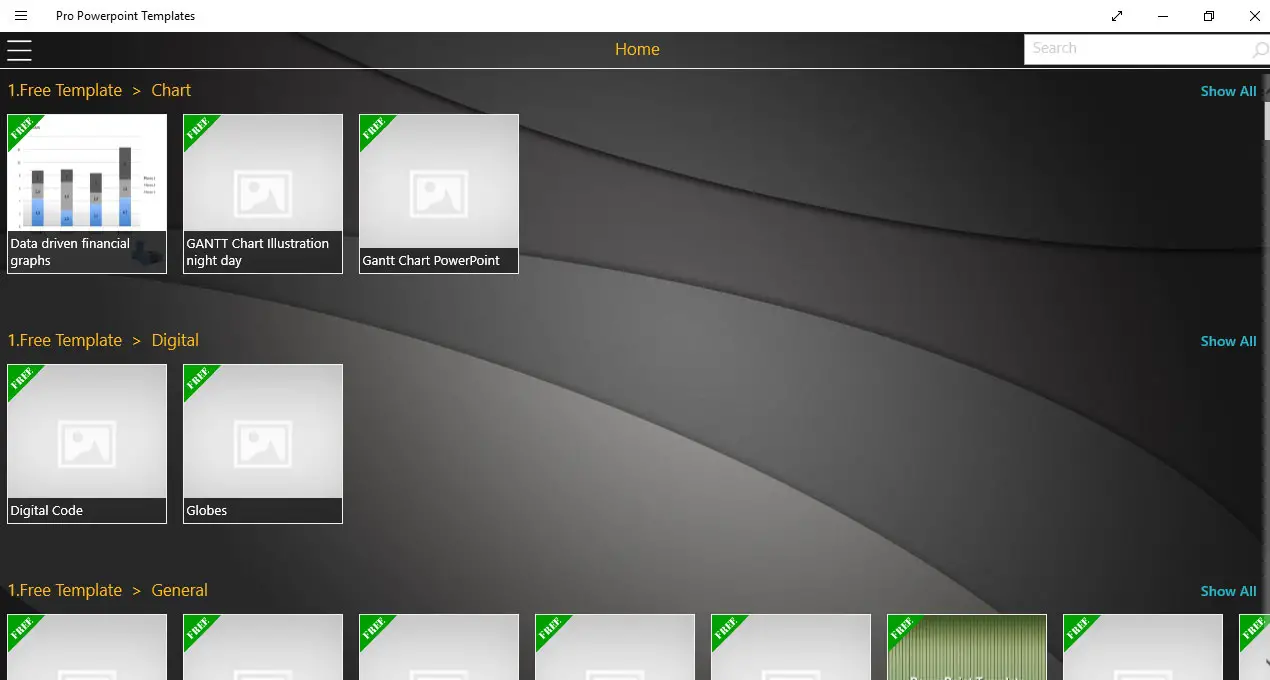Open Data driven financial graphs template
The width and height of the screenshot is (1270, 680).
[87, 194]
